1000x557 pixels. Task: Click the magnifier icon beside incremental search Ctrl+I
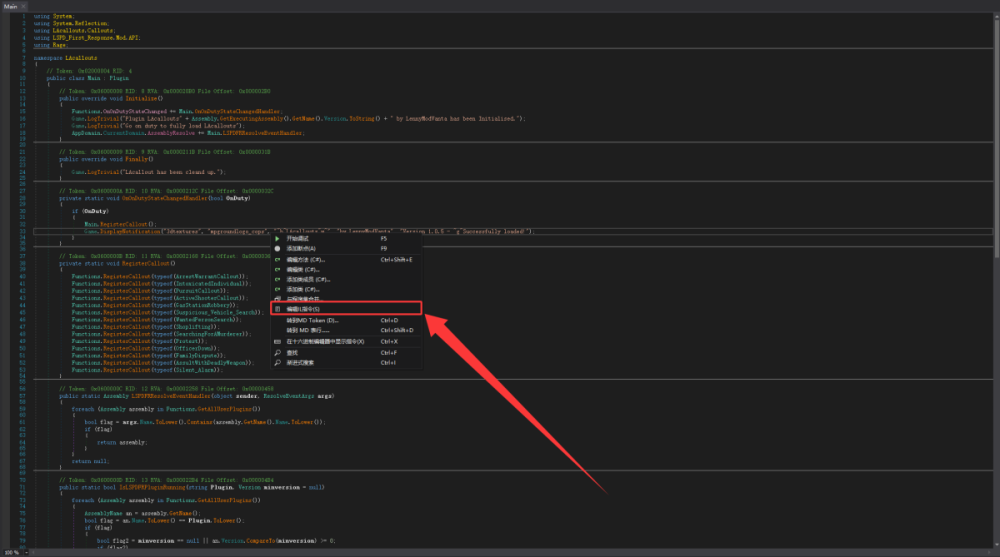277,363
